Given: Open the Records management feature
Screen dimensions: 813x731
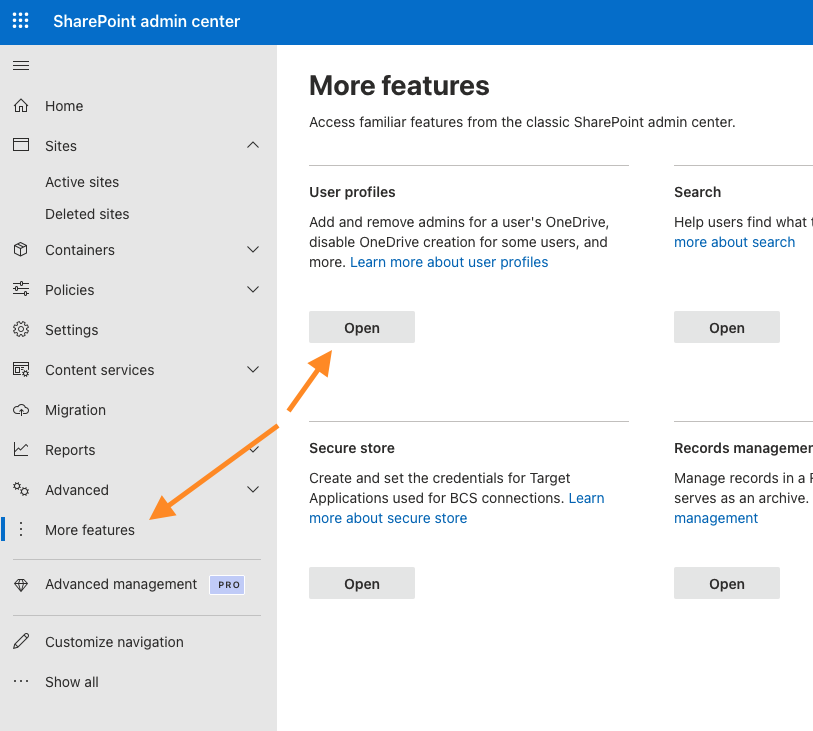Looking at the screenshot, I should point(726,583).
